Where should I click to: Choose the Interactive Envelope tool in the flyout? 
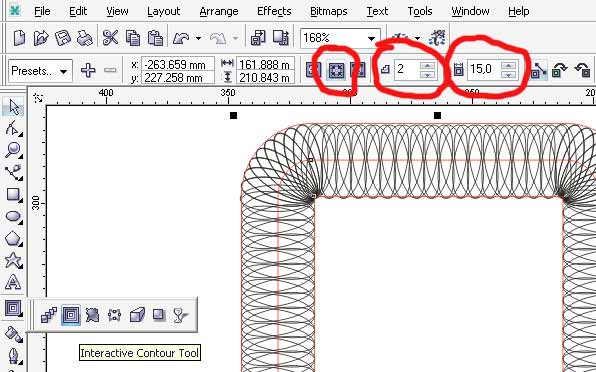[x=114, y=315]
